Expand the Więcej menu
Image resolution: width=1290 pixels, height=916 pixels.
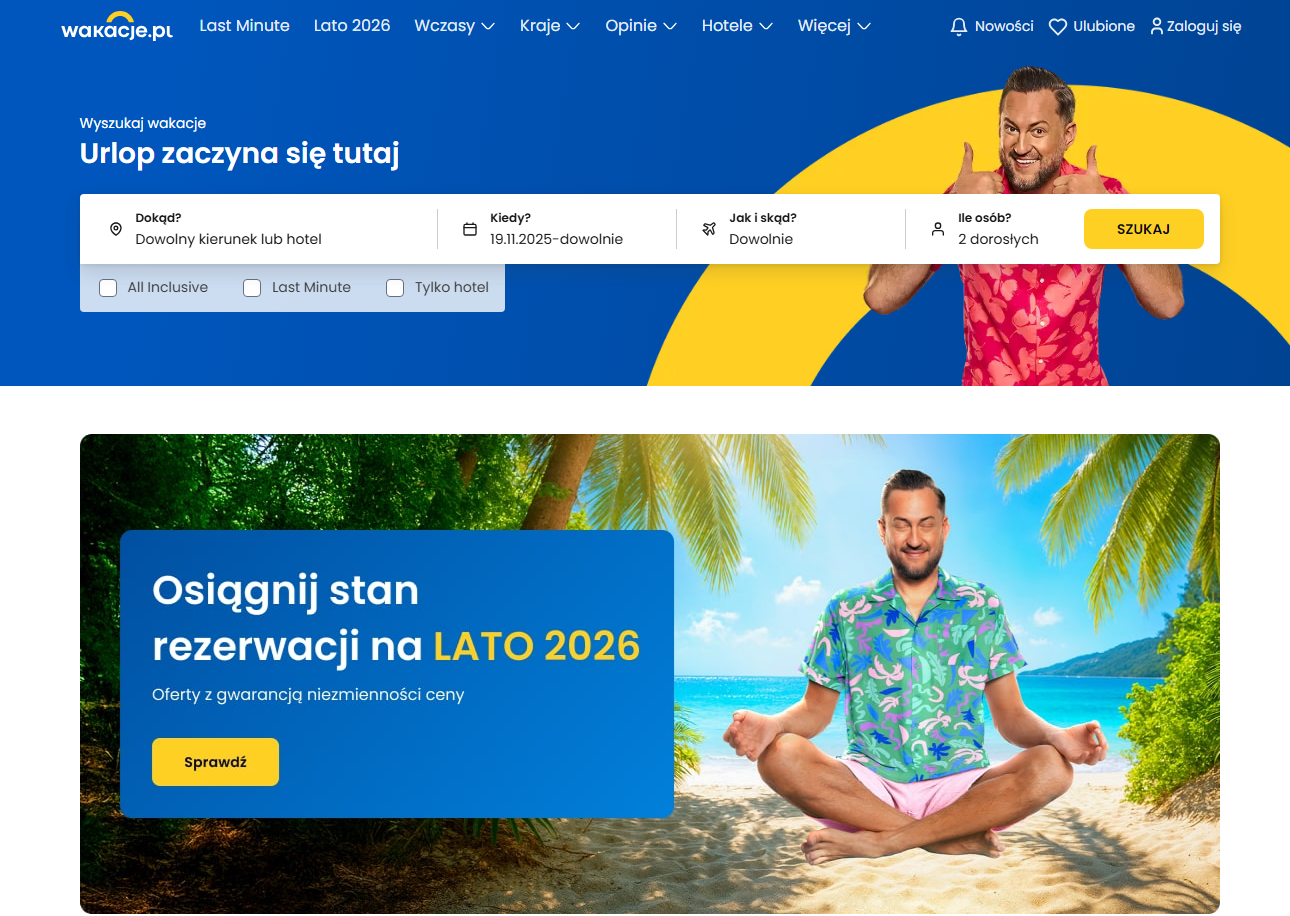[834, 26]
